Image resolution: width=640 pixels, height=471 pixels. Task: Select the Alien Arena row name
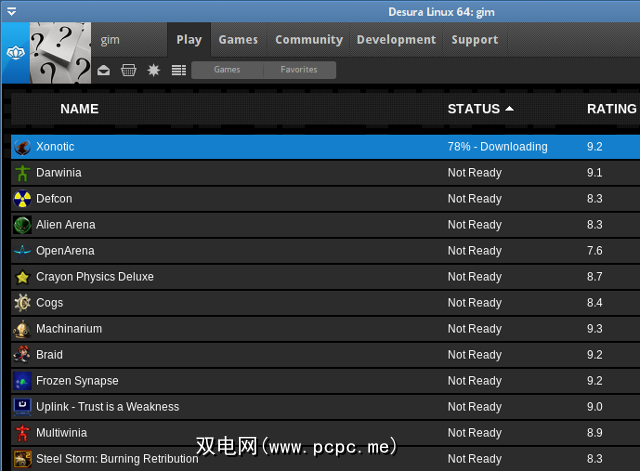[66, 225]
